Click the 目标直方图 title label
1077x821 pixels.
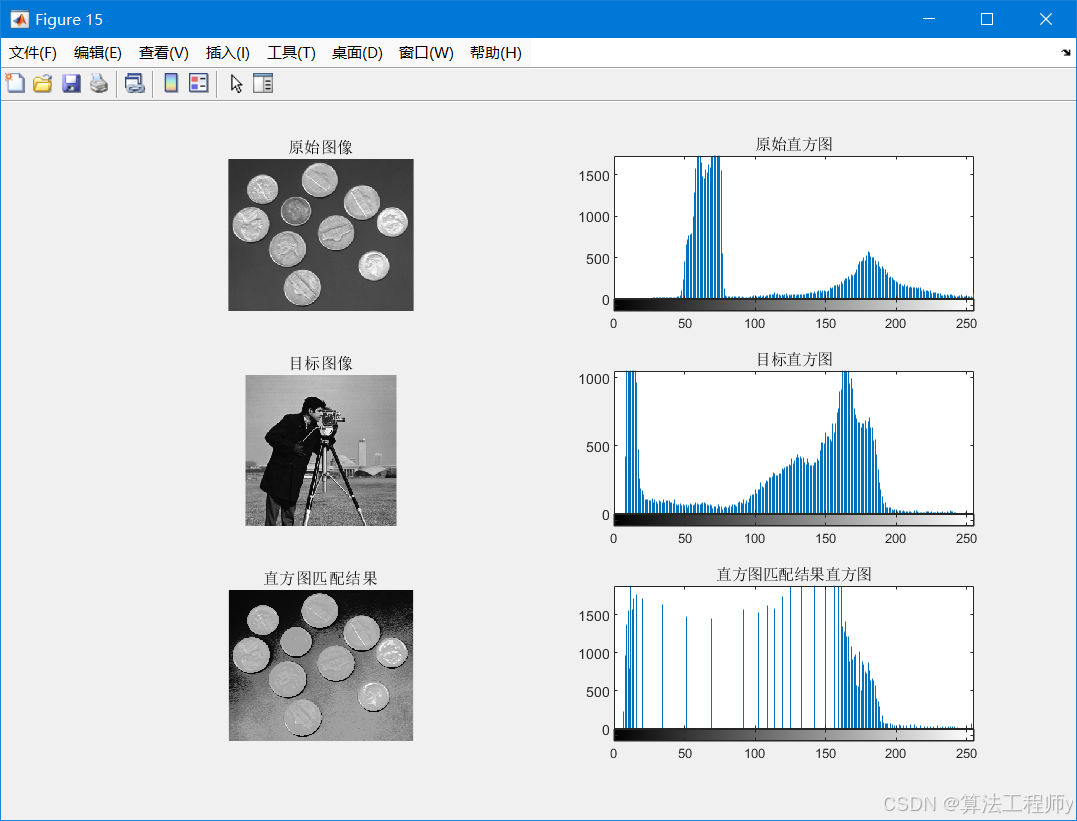pos(794,359)
